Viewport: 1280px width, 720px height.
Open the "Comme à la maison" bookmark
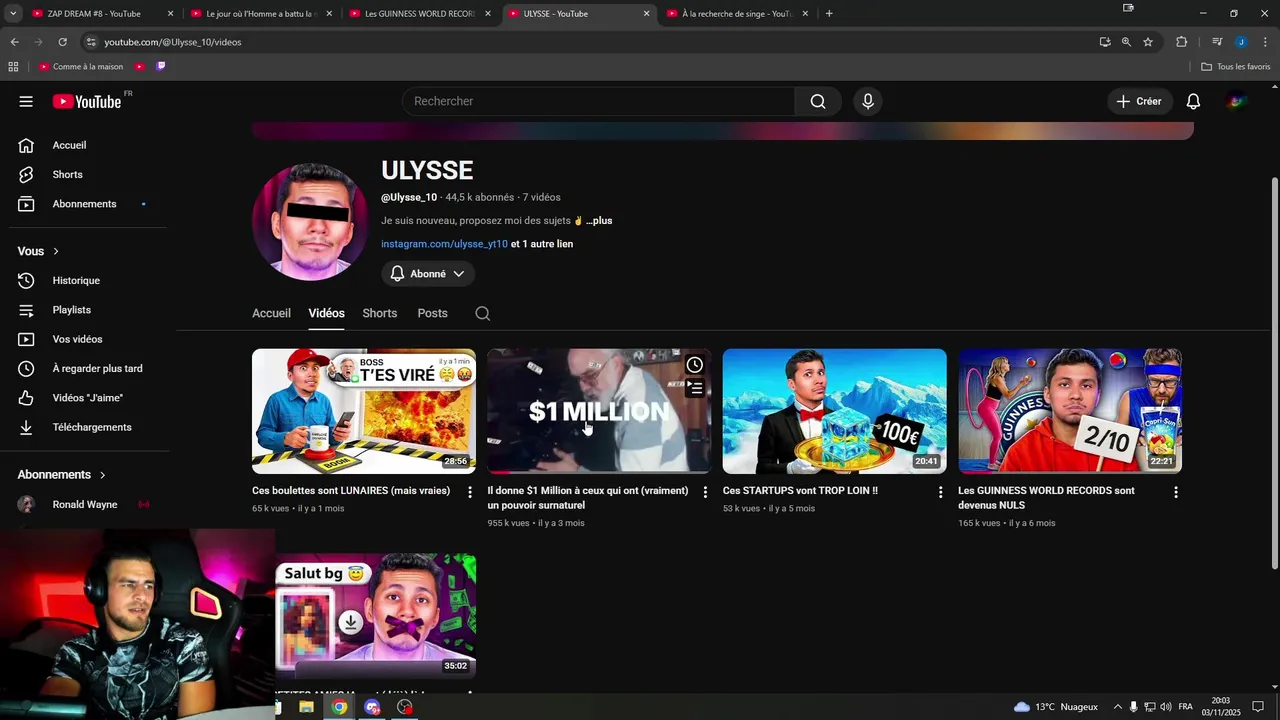pyautogui.click(x=81, y=67)
